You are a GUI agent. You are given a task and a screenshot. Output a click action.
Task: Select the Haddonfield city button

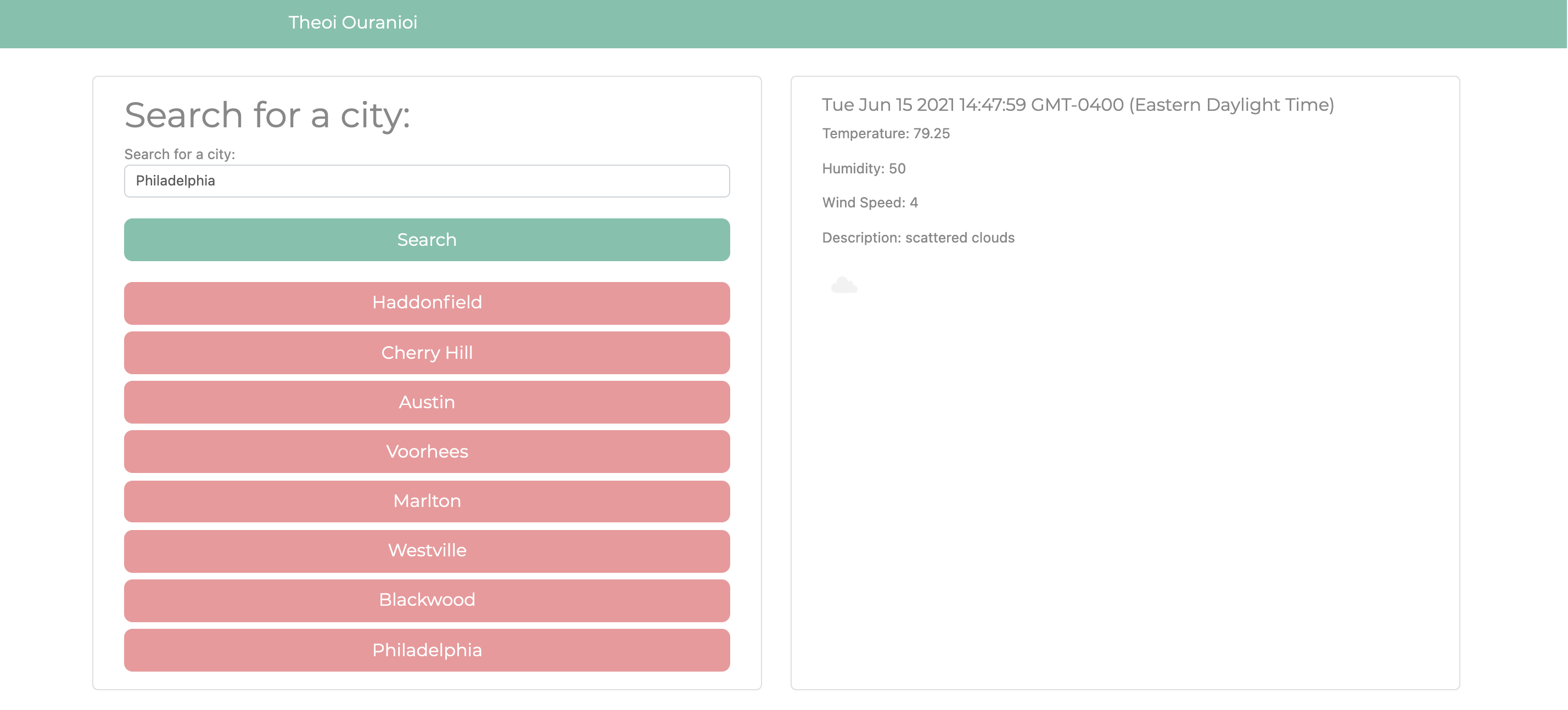(x=426, y=303)
